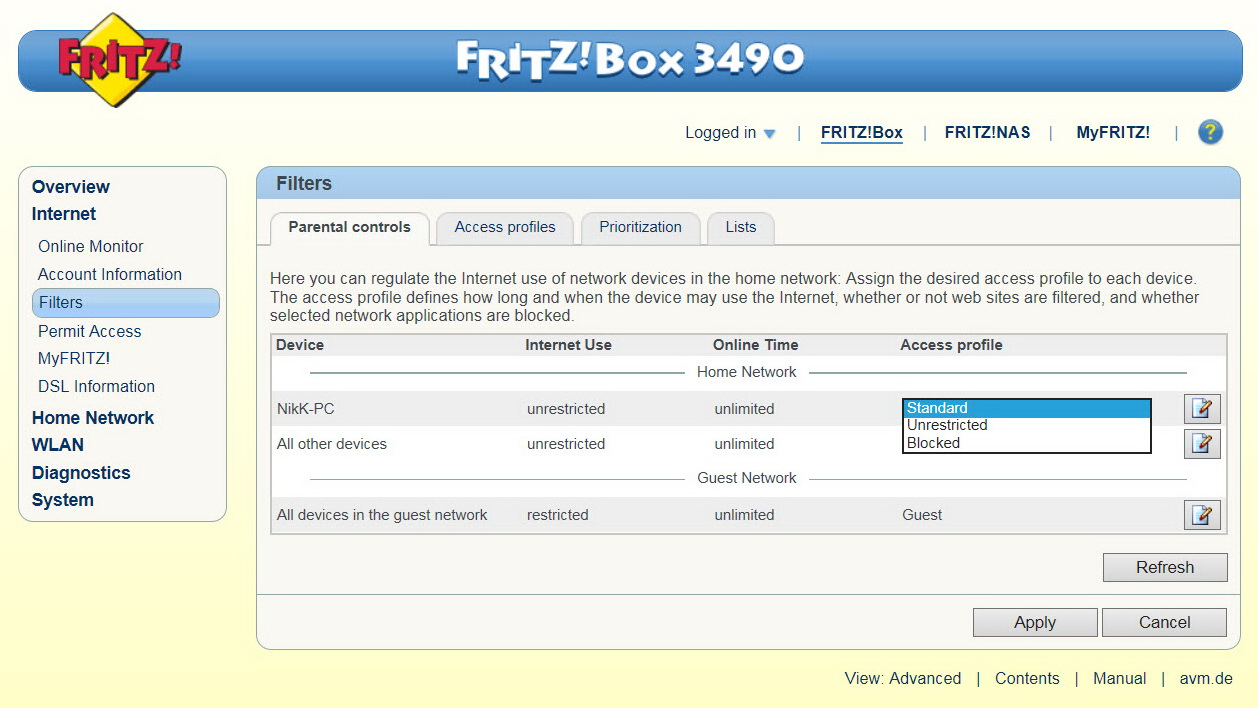Switch the View: Advanced link

click(x=903, y=678)
